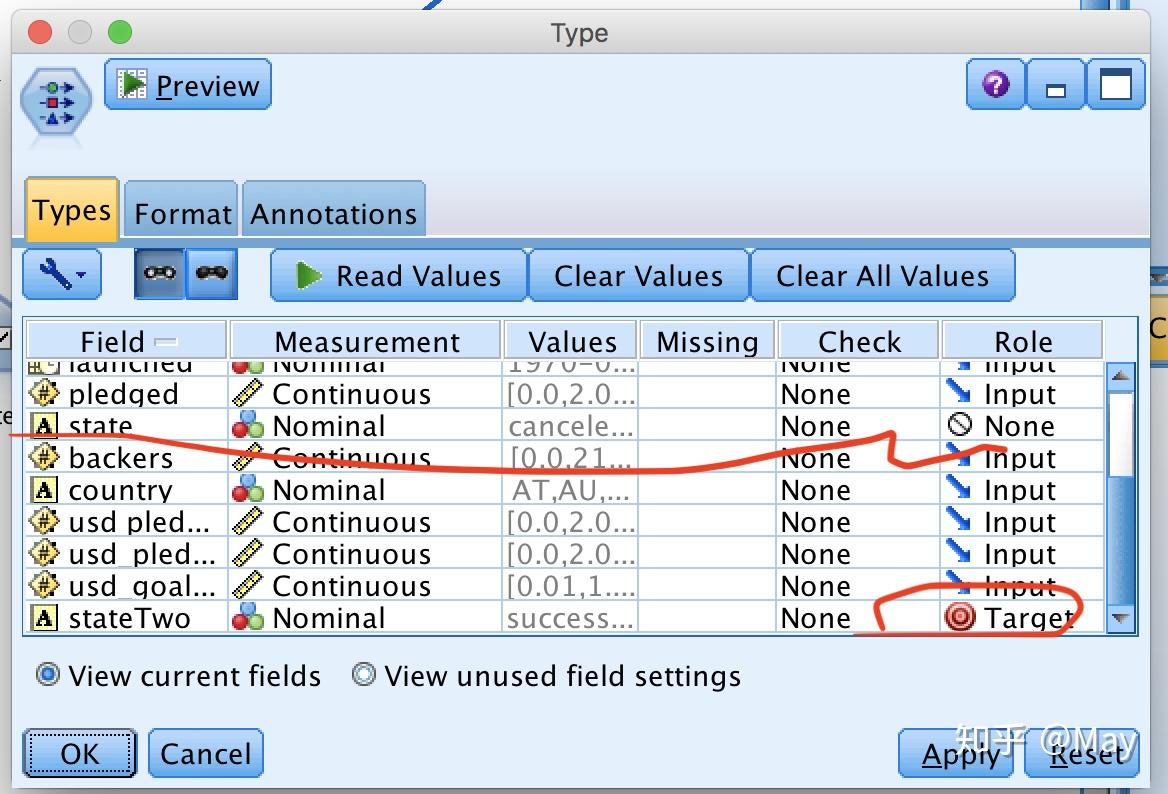Toggle the dark sunglasses icon button
This screenshot has width=1168, height=794.
[212, 274]
